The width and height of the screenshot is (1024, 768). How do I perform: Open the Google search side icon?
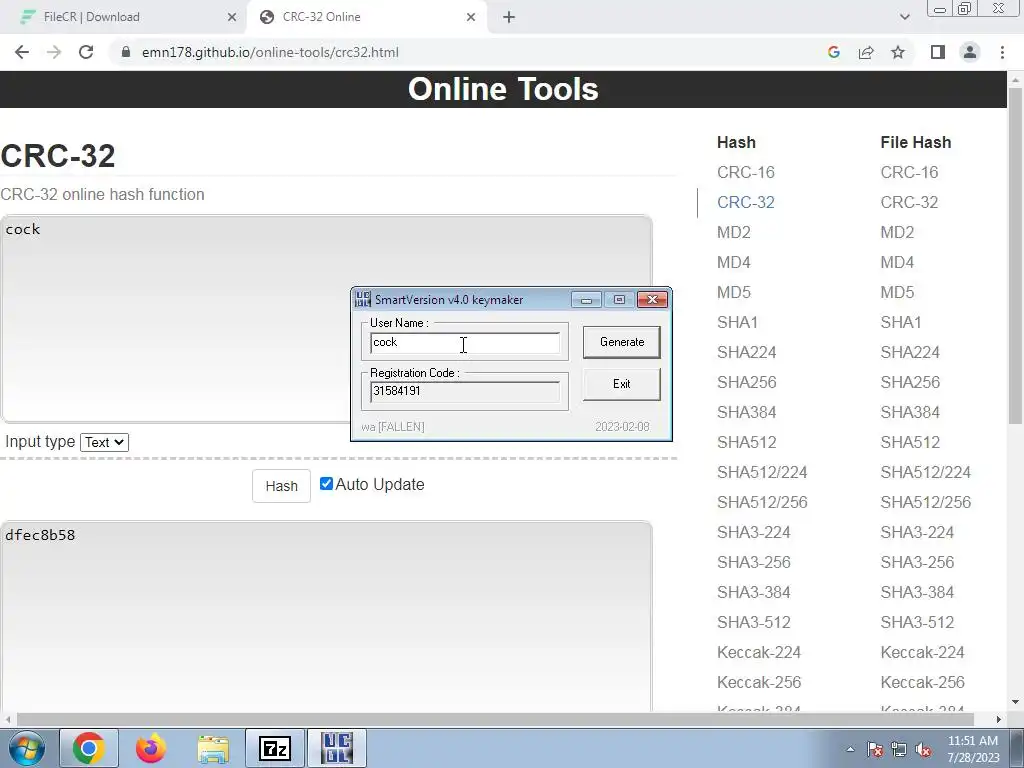[833, 52]
